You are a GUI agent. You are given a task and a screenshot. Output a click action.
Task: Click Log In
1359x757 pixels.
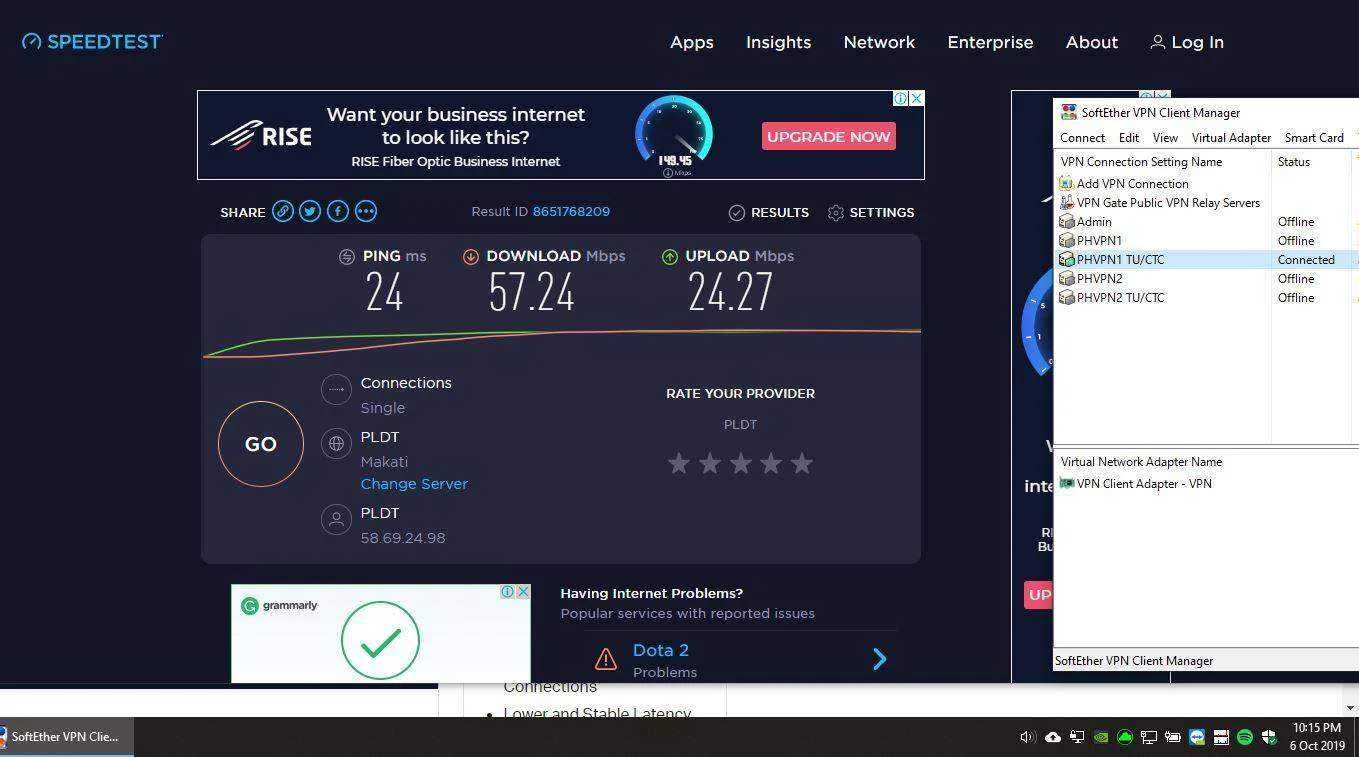click(x=1187, y=42)
